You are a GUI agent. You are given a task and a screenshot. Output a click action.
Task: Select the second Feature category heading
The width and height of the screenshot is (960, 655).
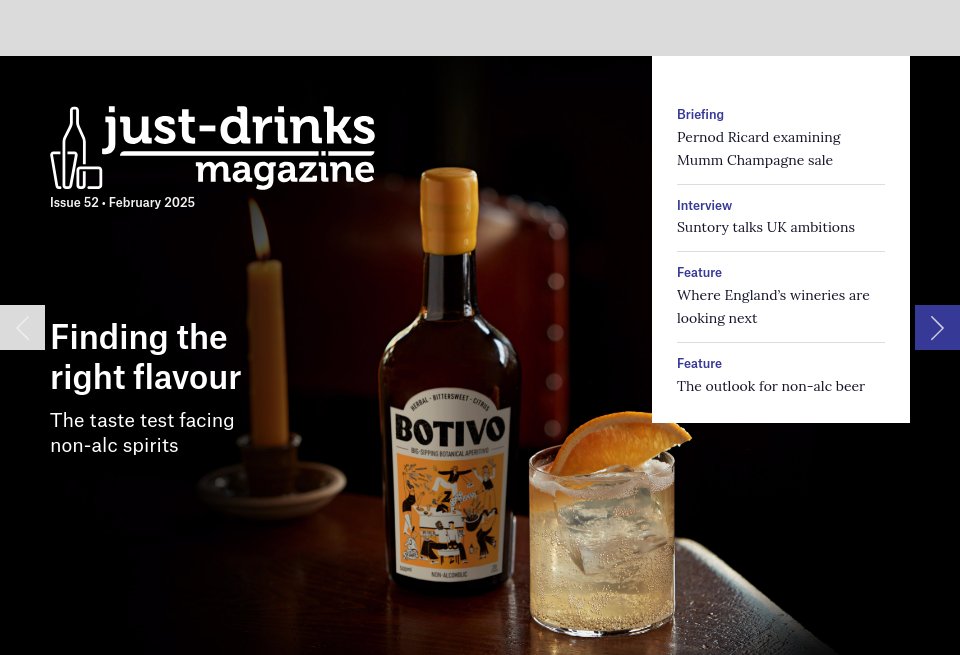click(699, 363)
